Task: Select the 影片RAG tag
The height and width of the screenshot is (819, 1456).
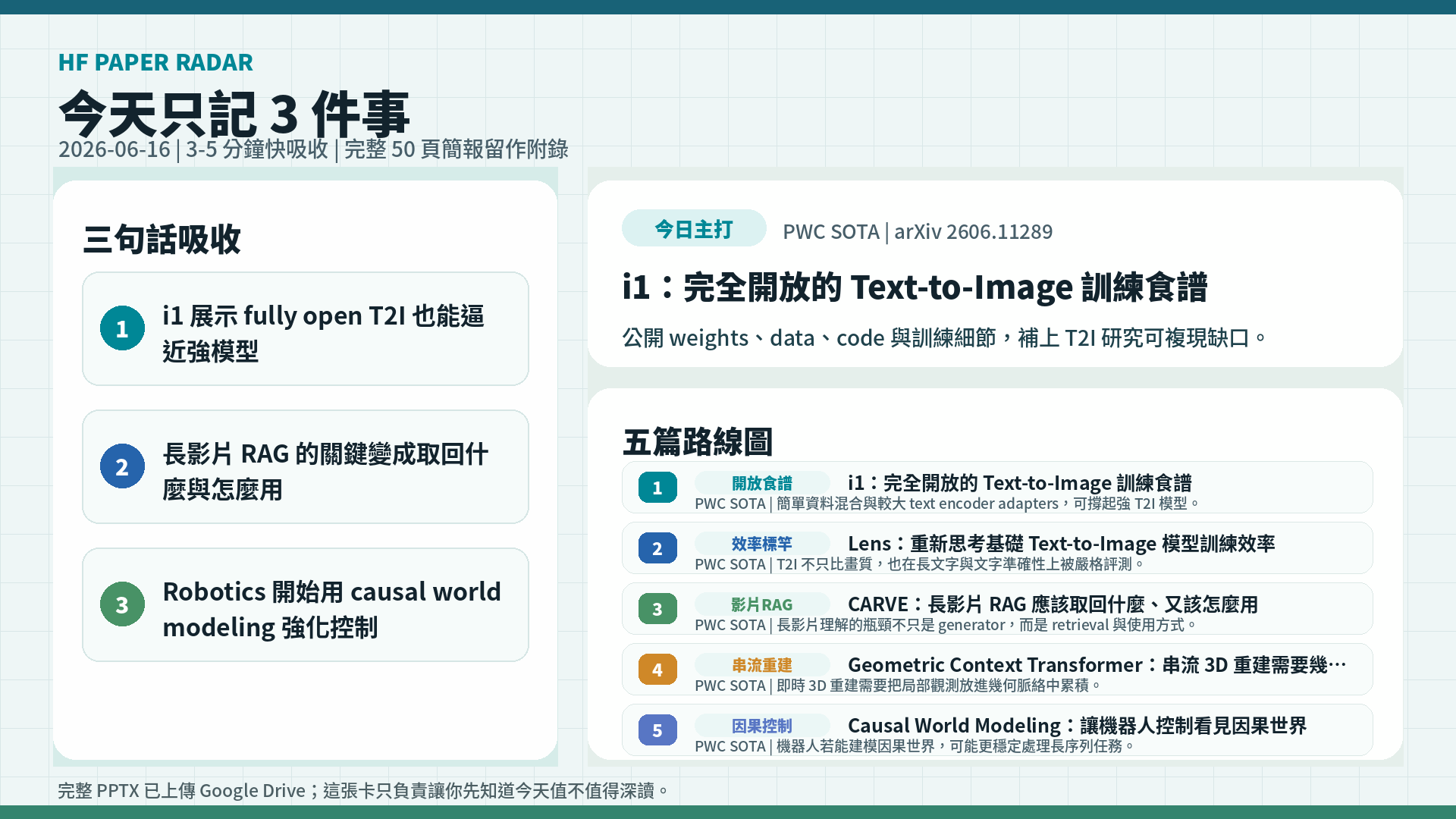Action: [762, 604]
